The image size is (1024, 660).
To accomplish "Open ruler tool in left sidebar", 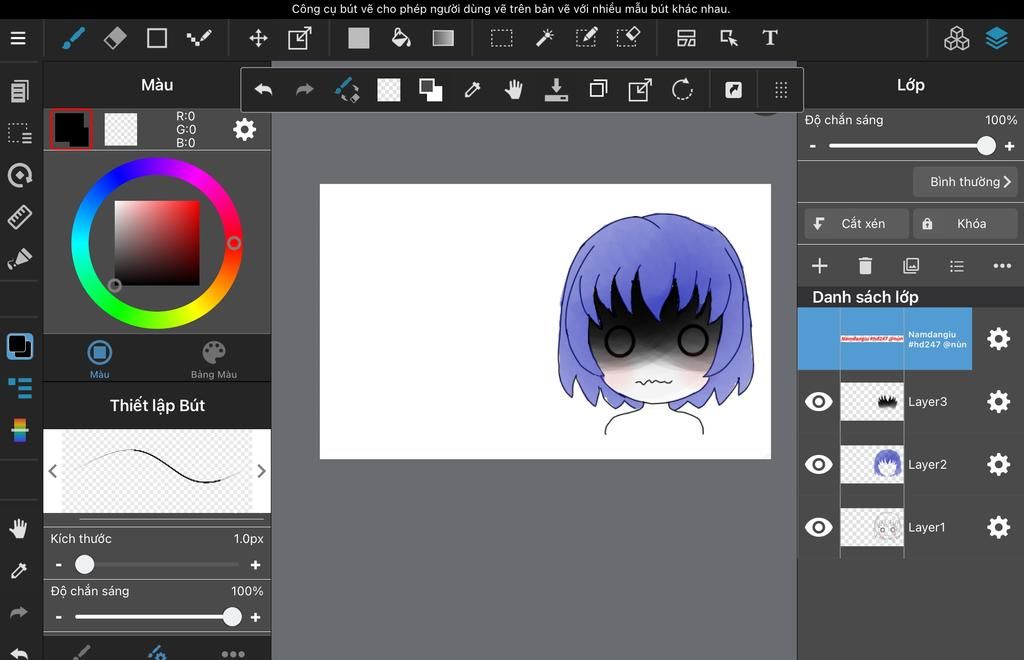I will click(x=20, y=217).
